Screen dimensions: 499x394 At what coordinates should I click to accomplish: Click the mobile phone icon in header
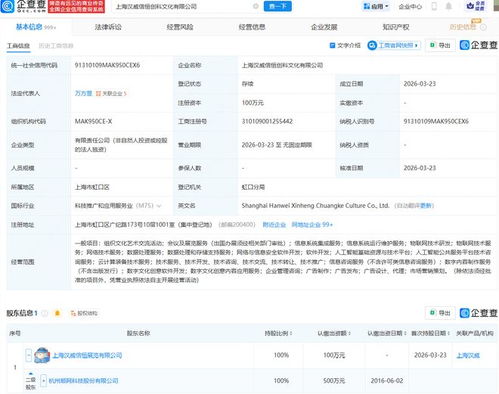click(x=434, y=6)
